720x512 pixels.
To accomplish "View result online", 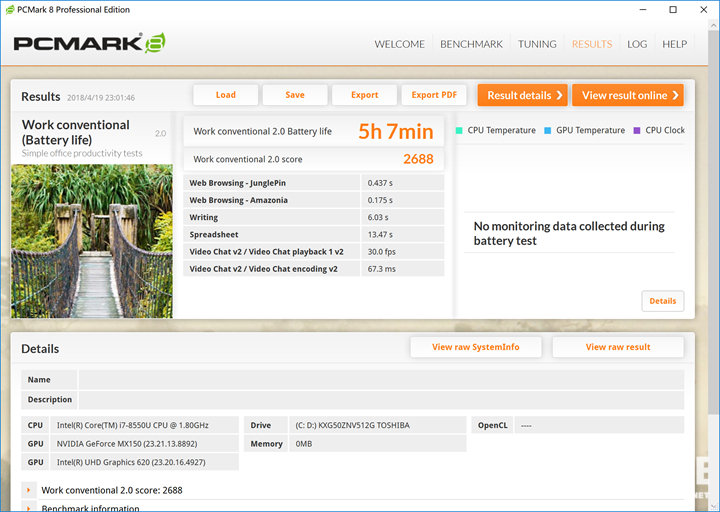I will (627, 95).
